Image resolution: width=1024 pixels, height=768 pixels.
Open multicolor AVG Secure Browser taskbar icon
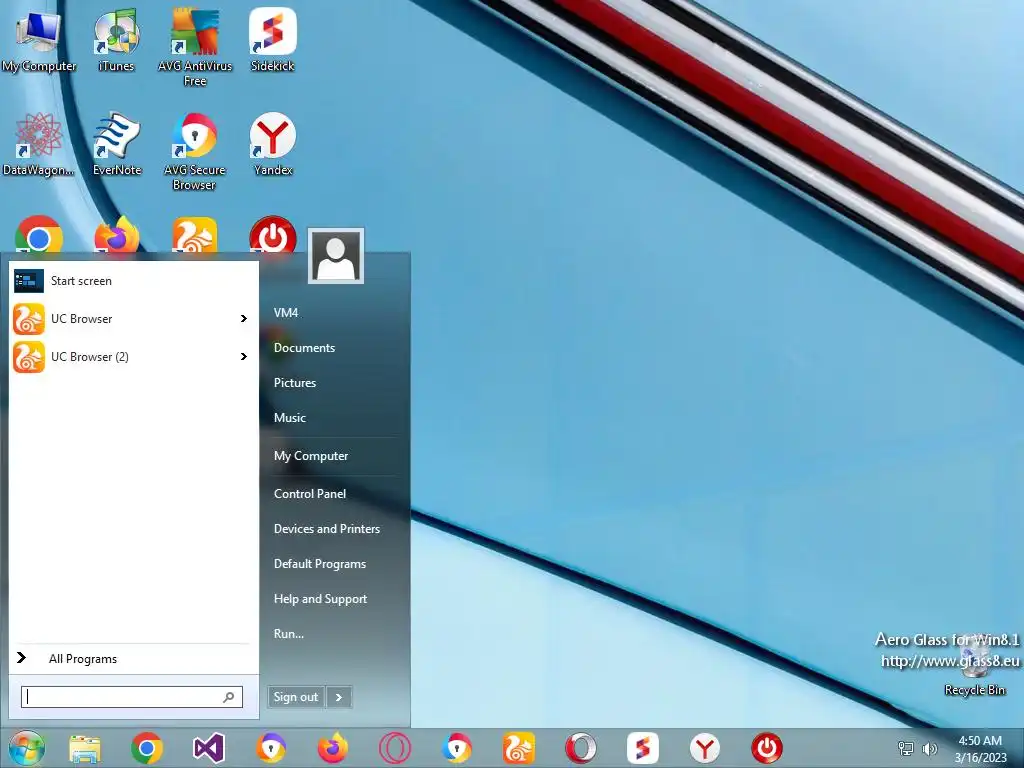point(456,748)
